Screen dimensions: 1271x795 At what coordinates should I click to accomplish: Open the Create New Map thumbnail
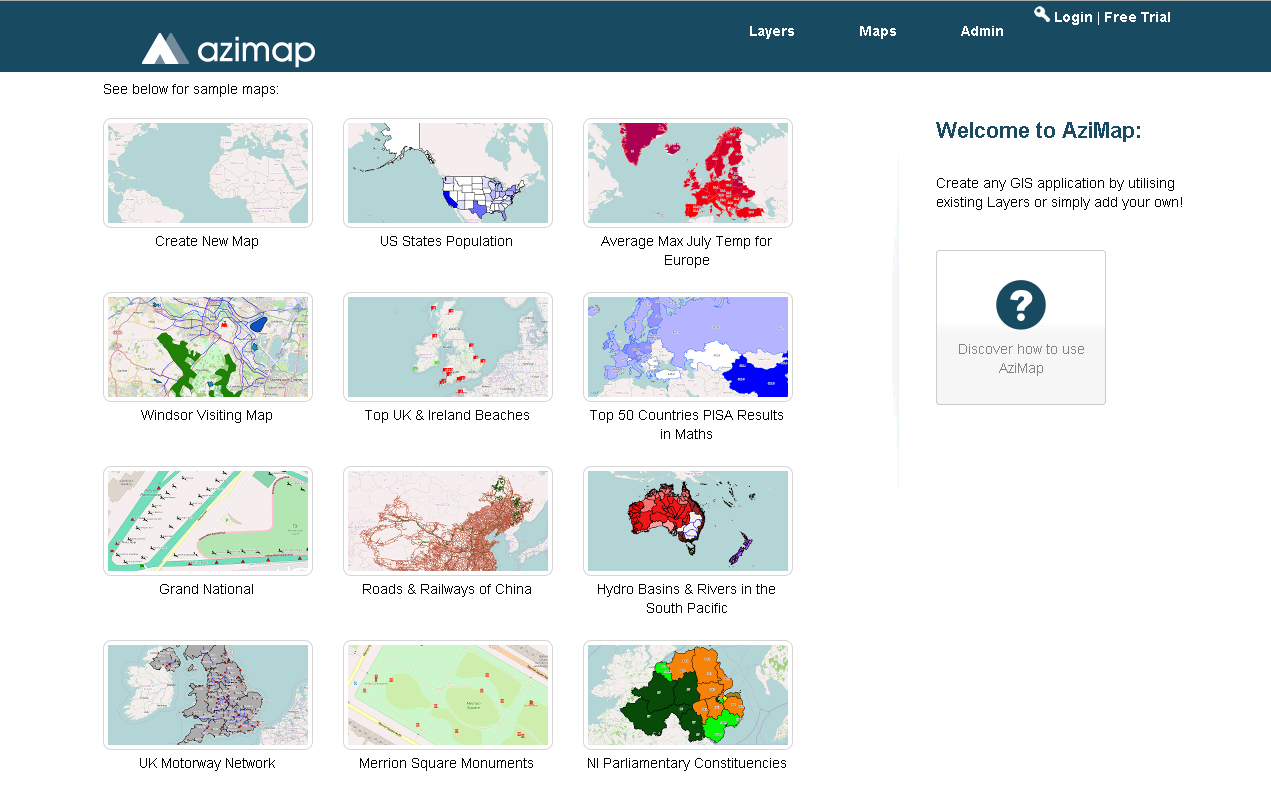tap(208, 173)
